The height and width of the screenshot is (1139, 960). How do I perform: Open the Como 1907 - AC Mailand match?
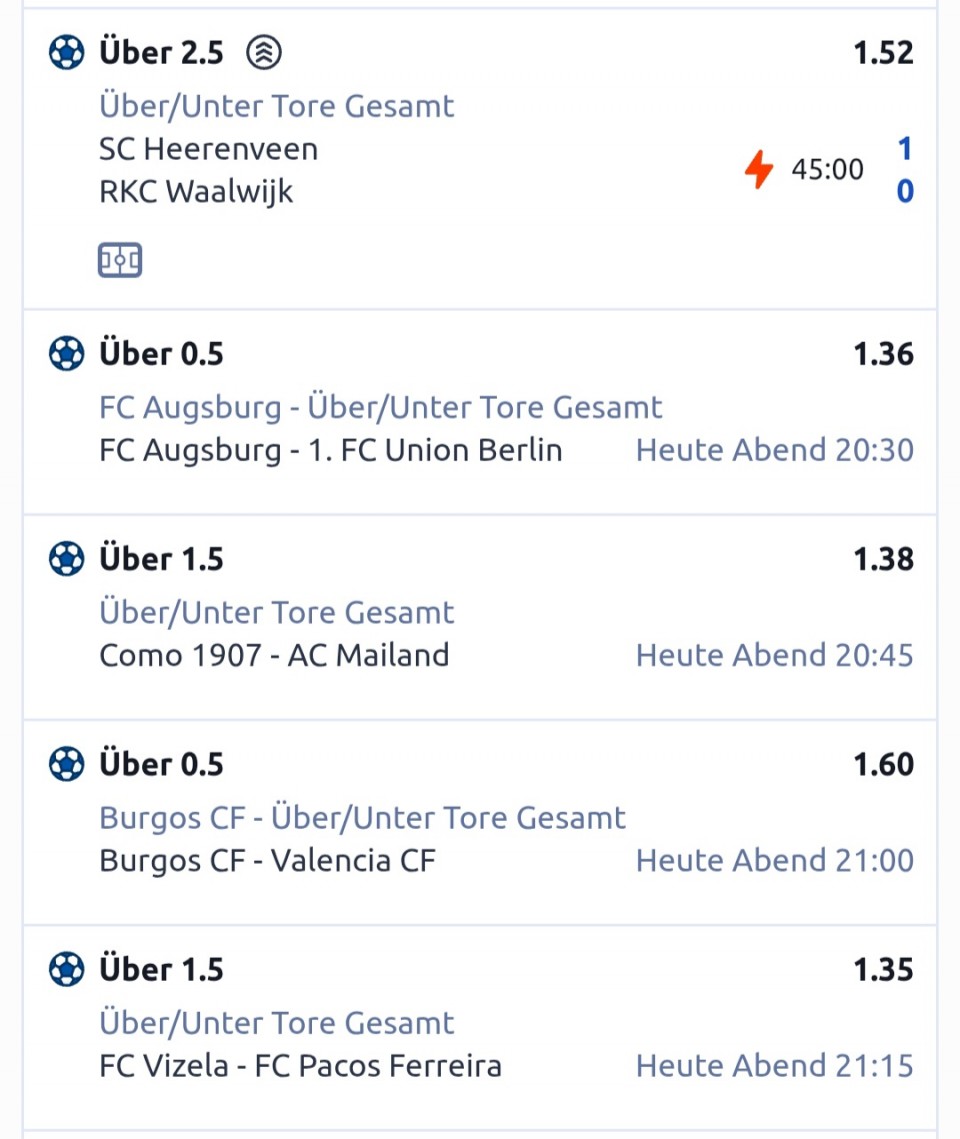274,655
